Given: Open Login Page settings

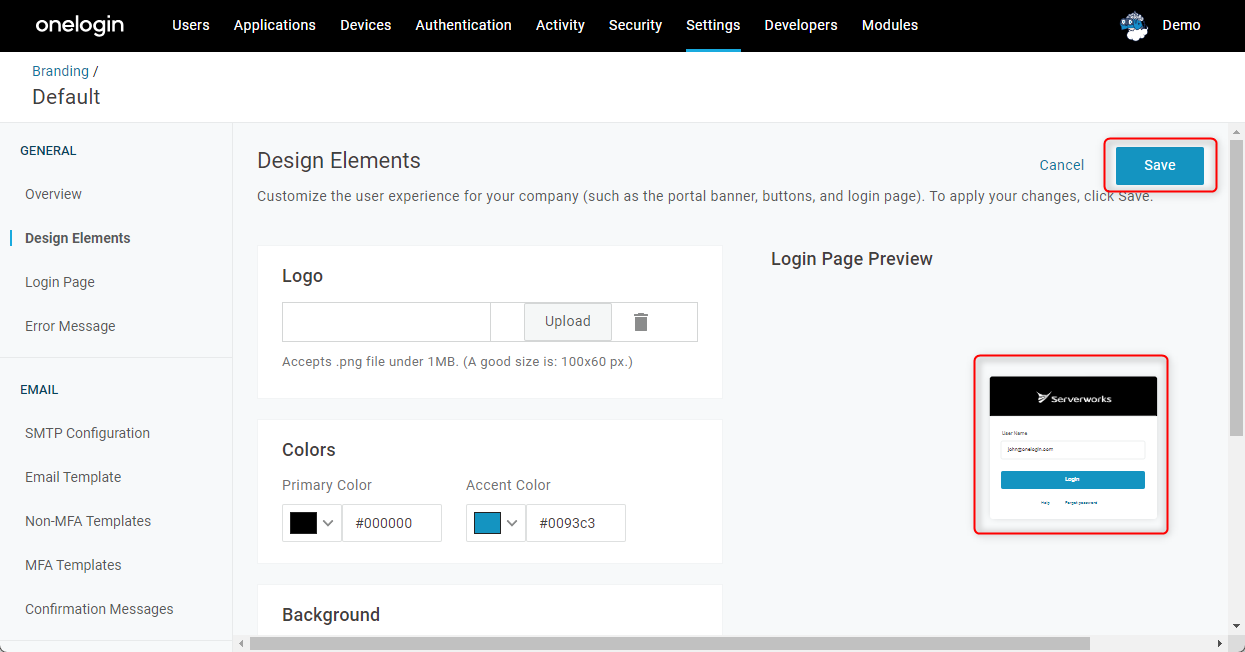Looking at the screenshot, I should point(60,282).
